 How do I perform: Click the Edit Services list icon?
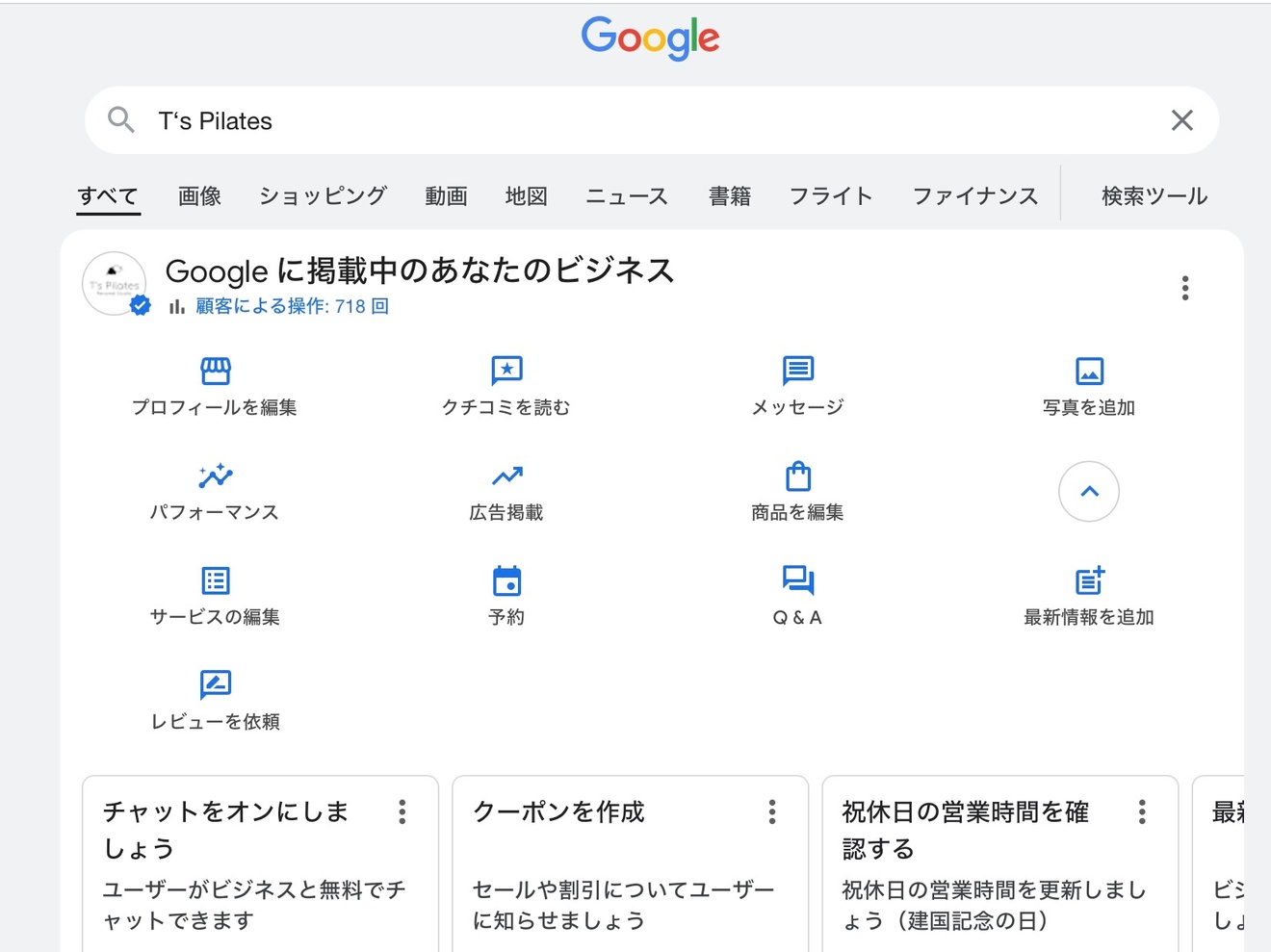(215, 580)
